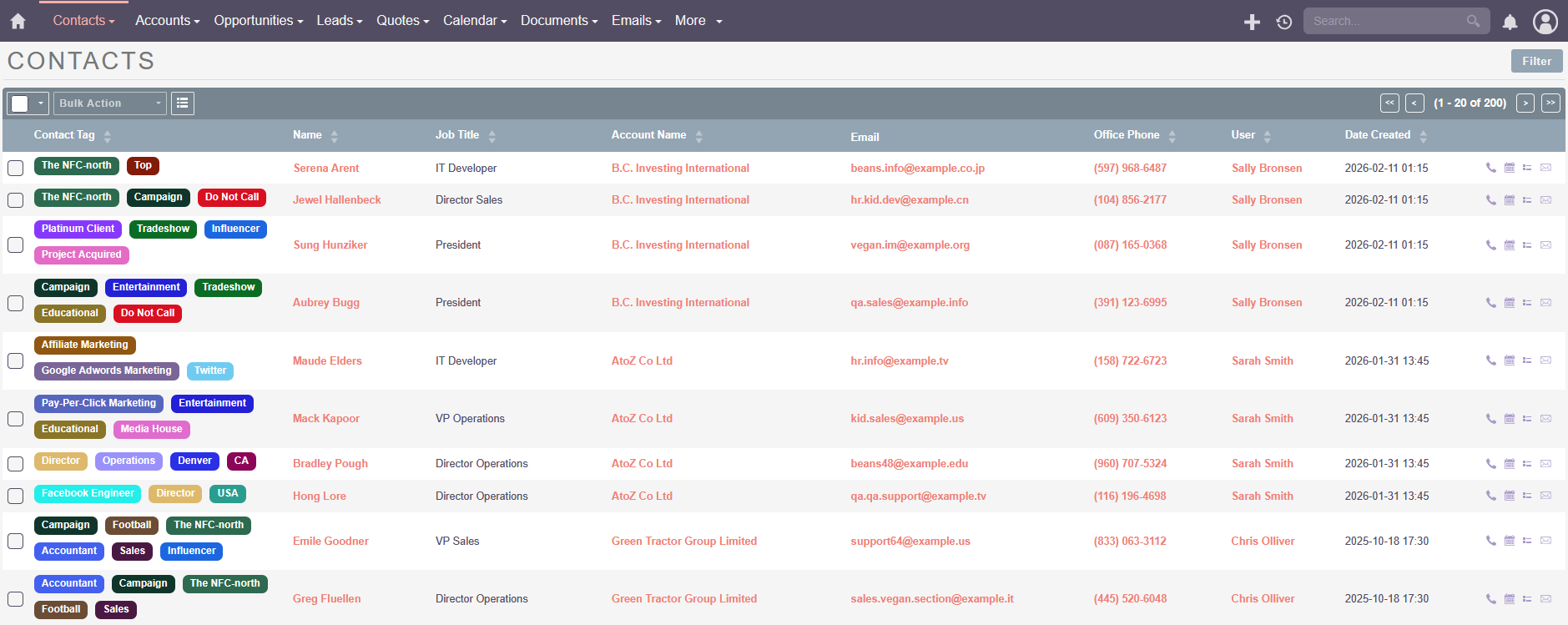Open the Bulk Action dropdown

(110, 103)
